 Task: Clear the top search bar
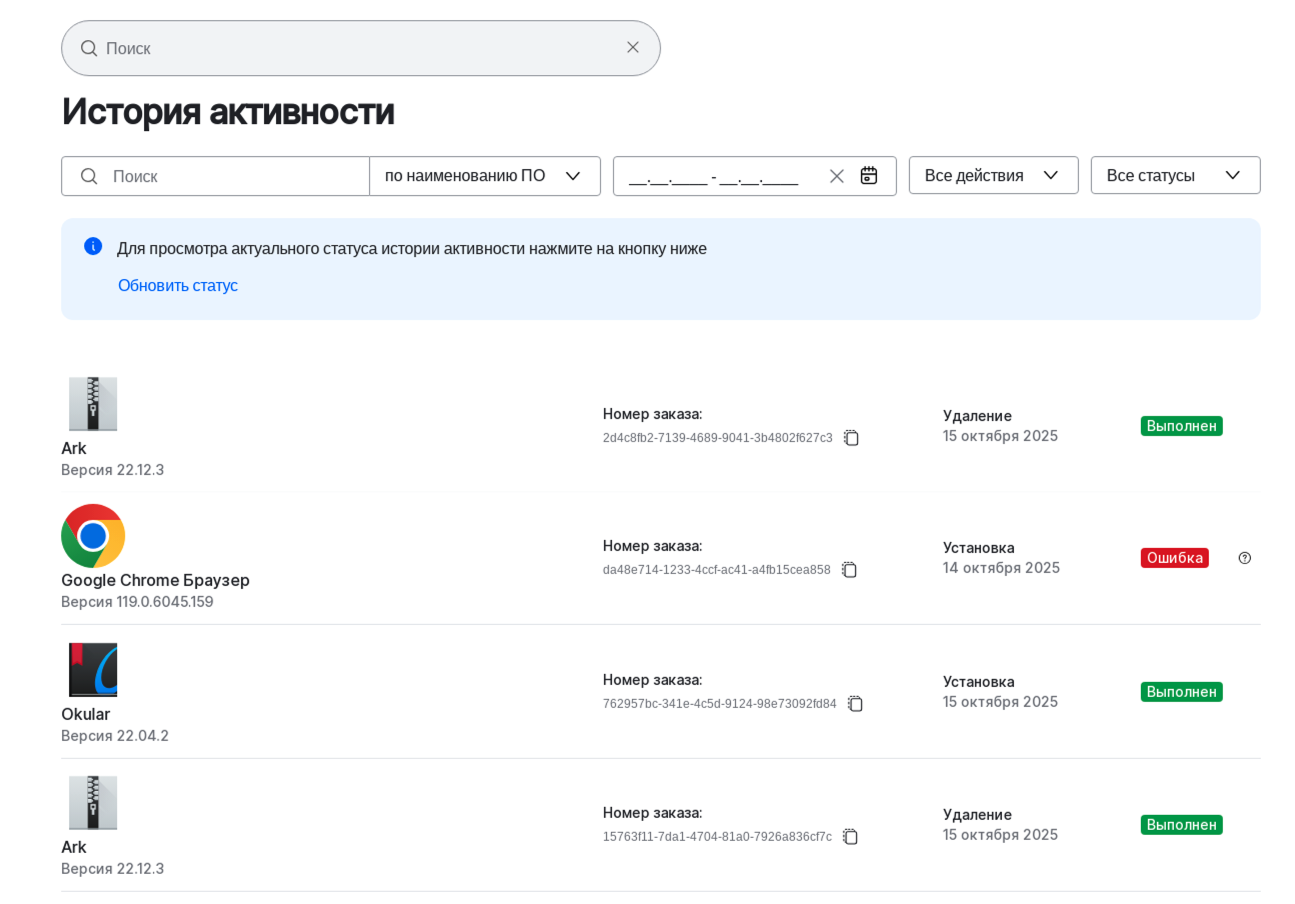click(632, 48)
